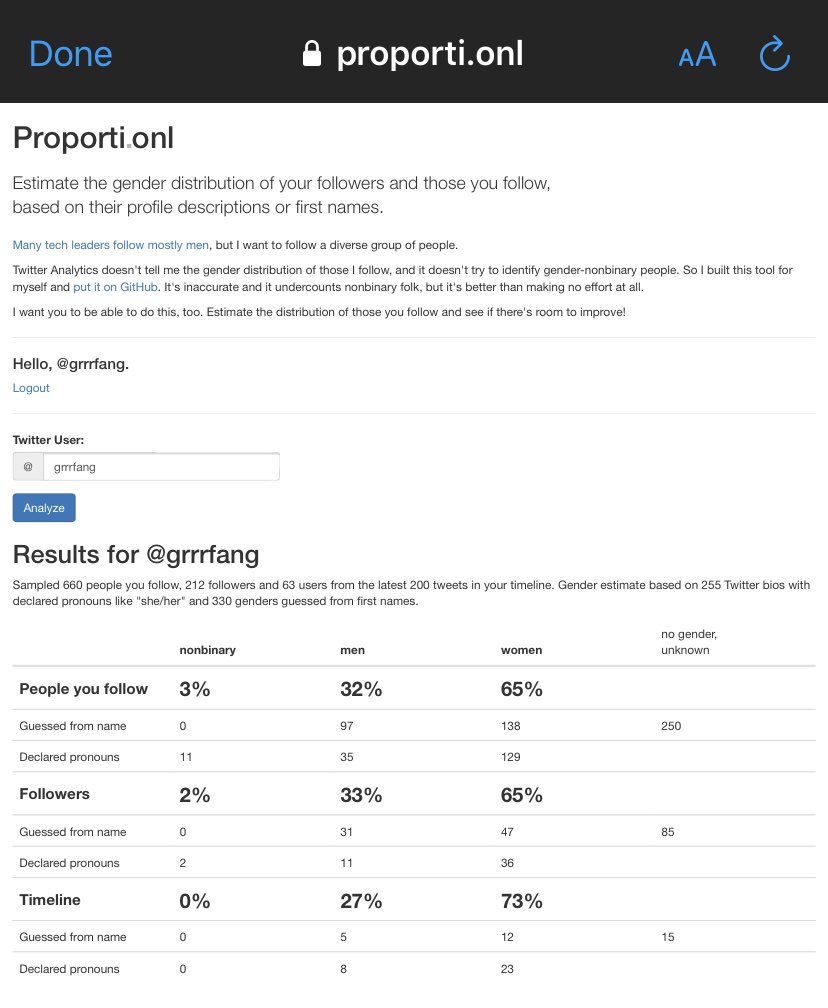The width and height of the screenshot is (828, 1008).
Task: Click the Analyze button
Action: point(44,508)
